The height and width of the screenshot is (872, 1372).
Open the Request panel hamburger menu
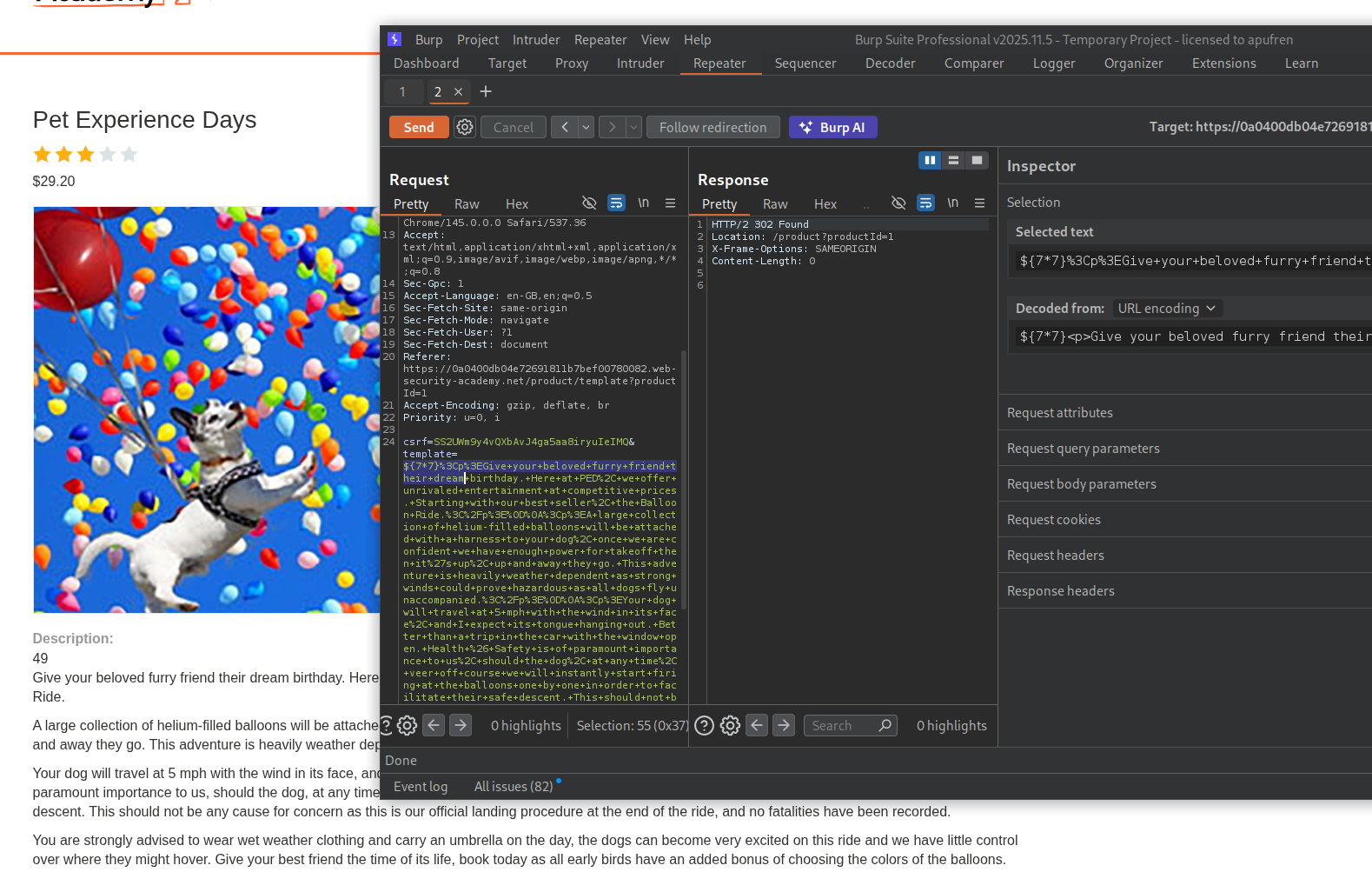[x=670, y=203]
